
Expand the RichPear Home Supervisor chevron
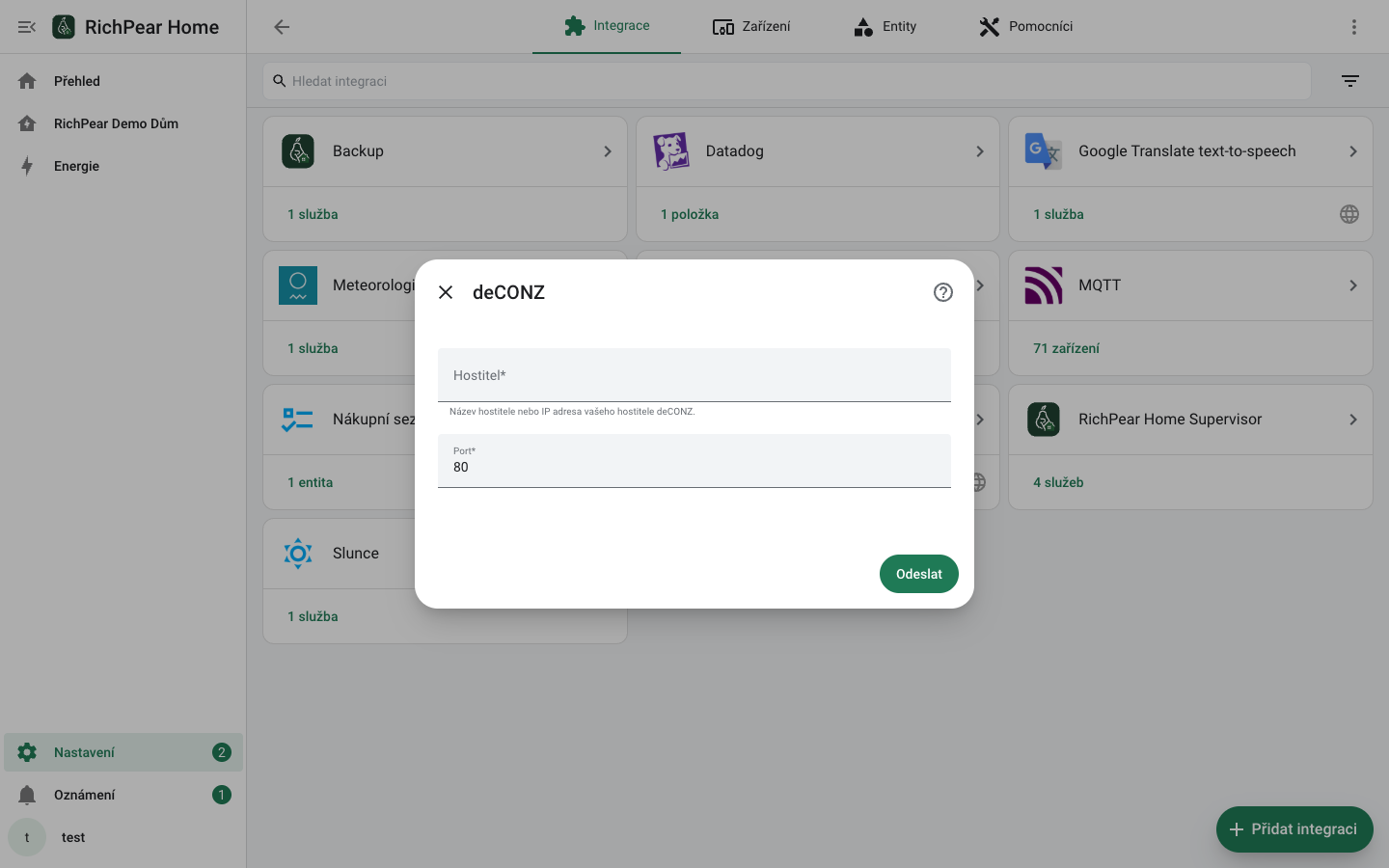point(1353,420)
